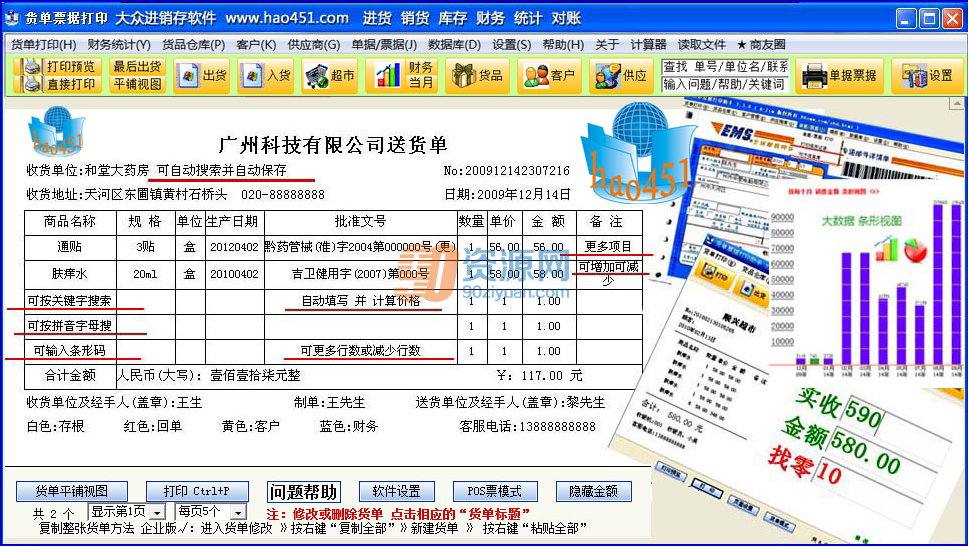Switch to POS票模式
The width and height of the screenshot is (969, 547).
(495, 491)
